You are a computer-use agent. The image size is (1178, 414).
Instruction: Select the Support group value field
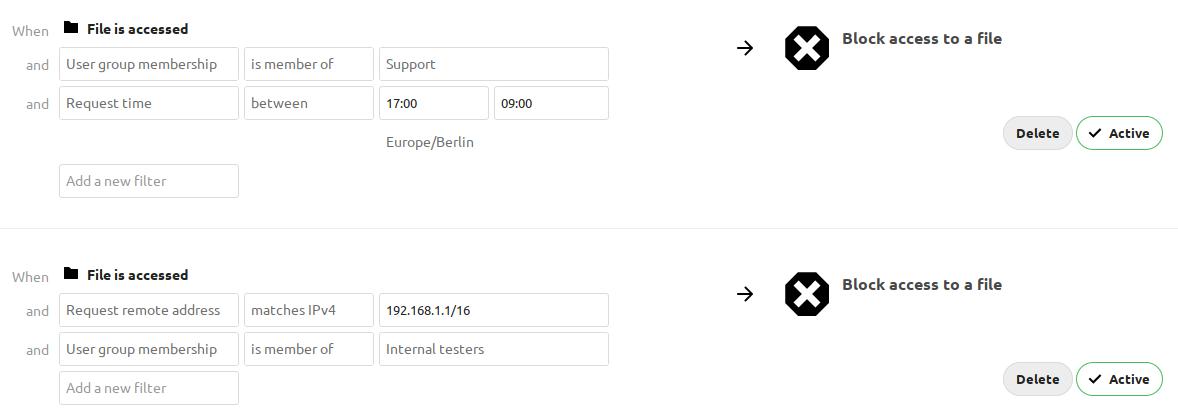point(494,64)
